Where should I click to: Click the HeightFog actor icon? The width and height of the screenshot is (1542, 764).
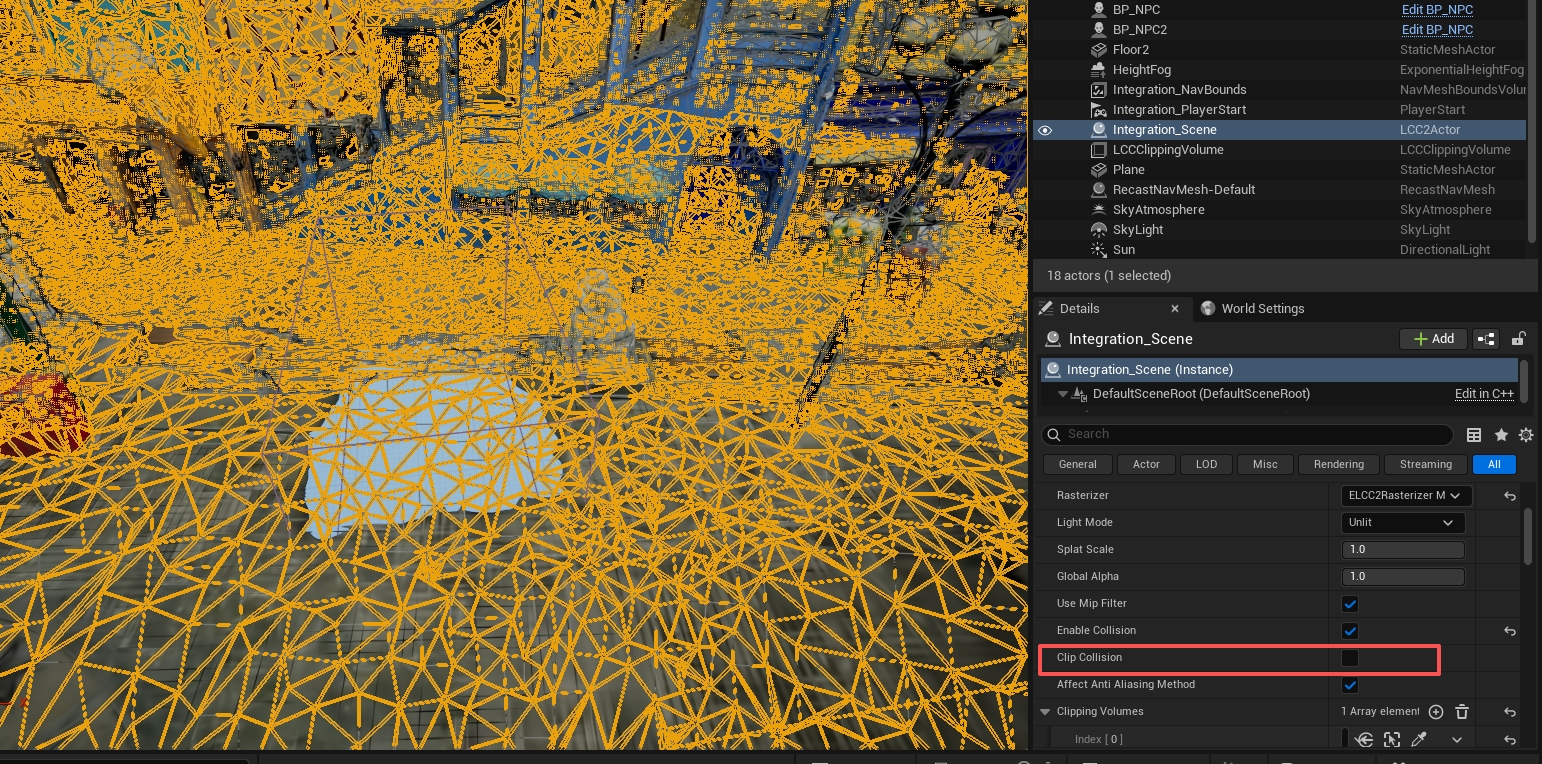(1098, 70)
